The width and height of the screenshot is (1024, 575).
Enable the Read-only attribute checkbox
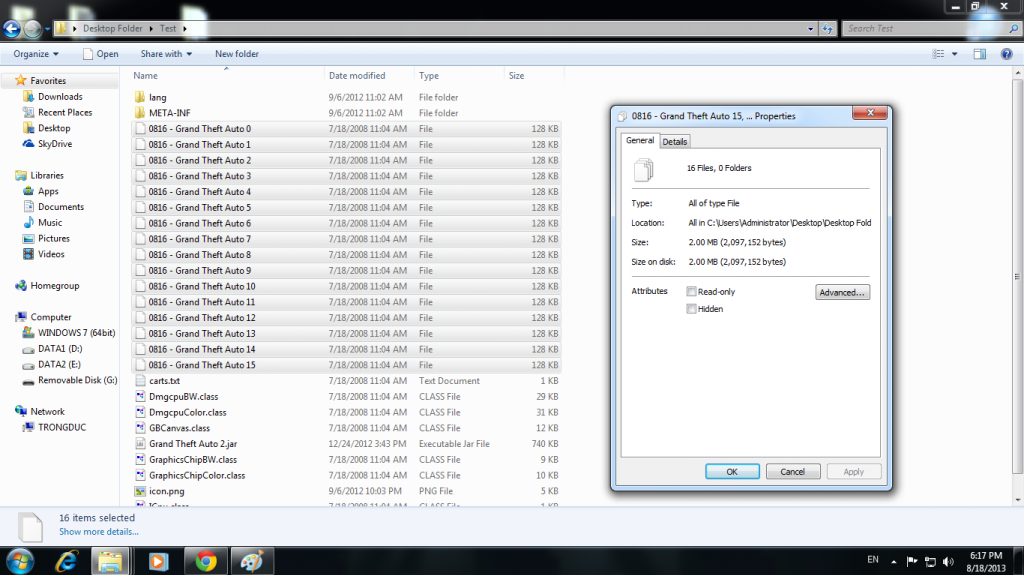point(691,291)
